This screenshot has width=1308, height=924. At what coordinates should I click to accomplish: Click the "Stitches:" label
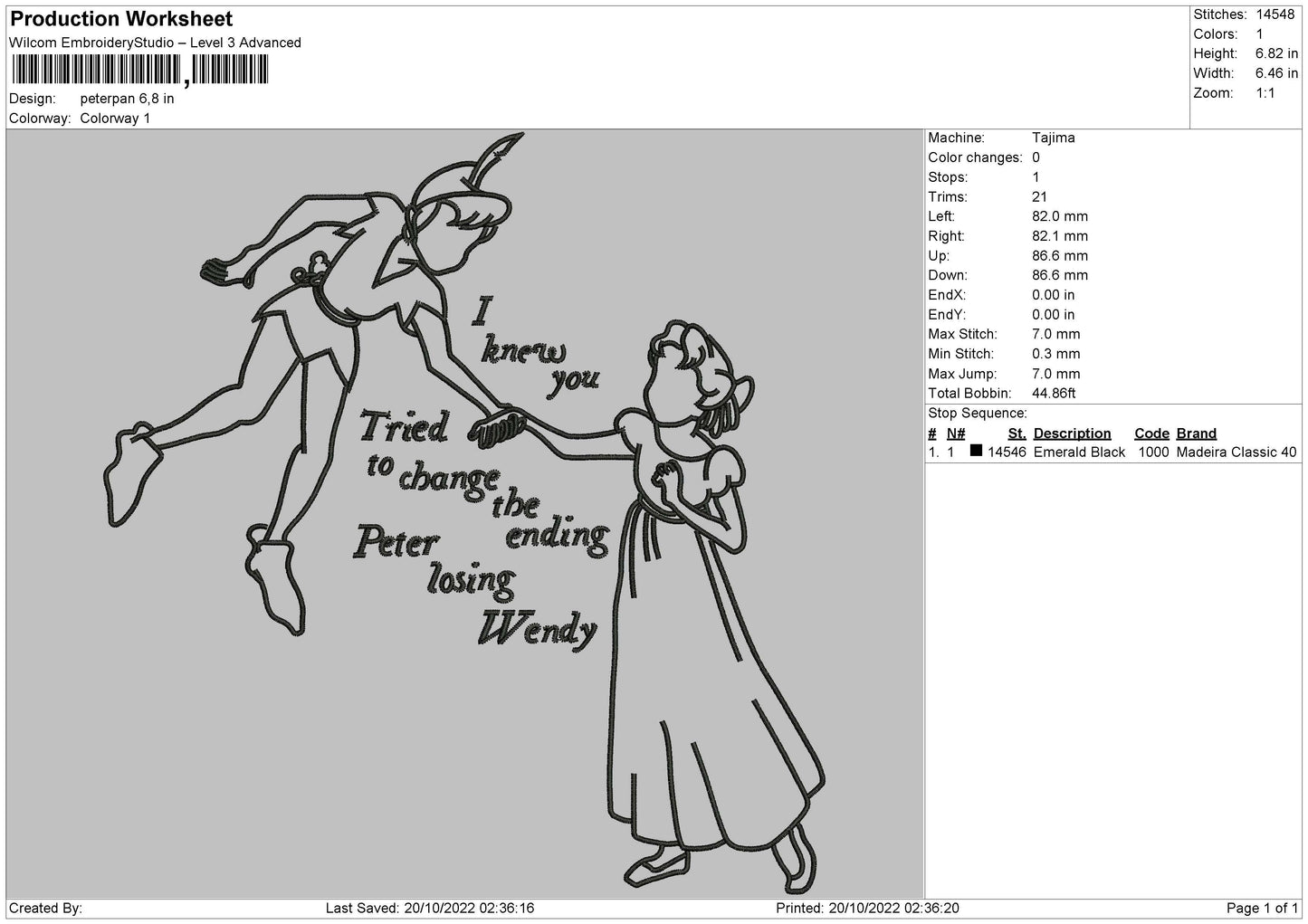tap(1220, 14)
